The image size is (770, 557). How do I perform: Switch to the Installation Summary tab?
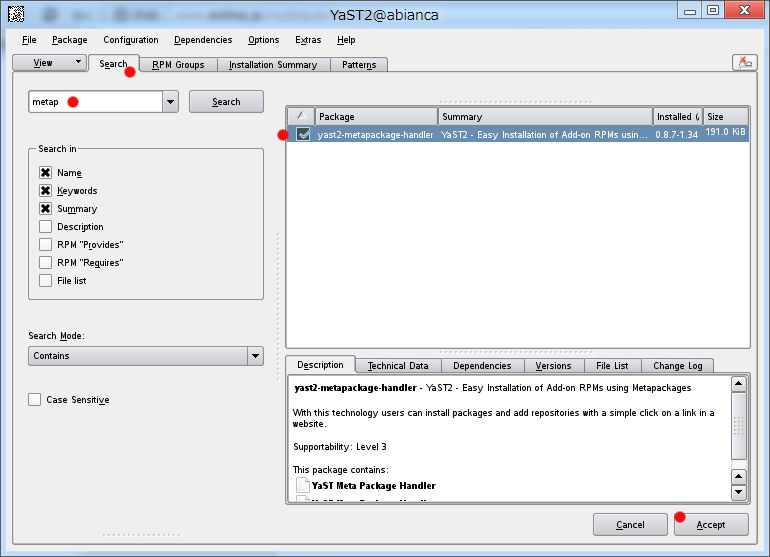click(273, 65)
